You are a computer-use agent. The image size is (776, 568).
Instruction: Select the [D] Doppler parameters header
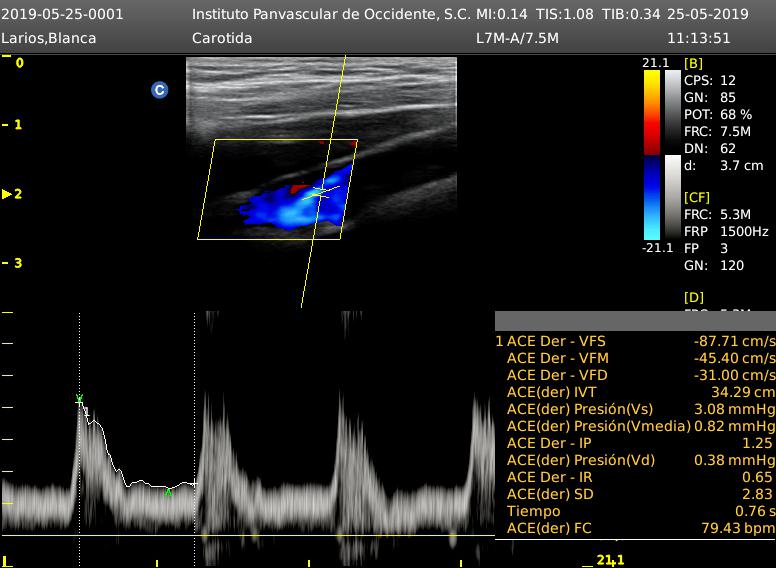693,298
